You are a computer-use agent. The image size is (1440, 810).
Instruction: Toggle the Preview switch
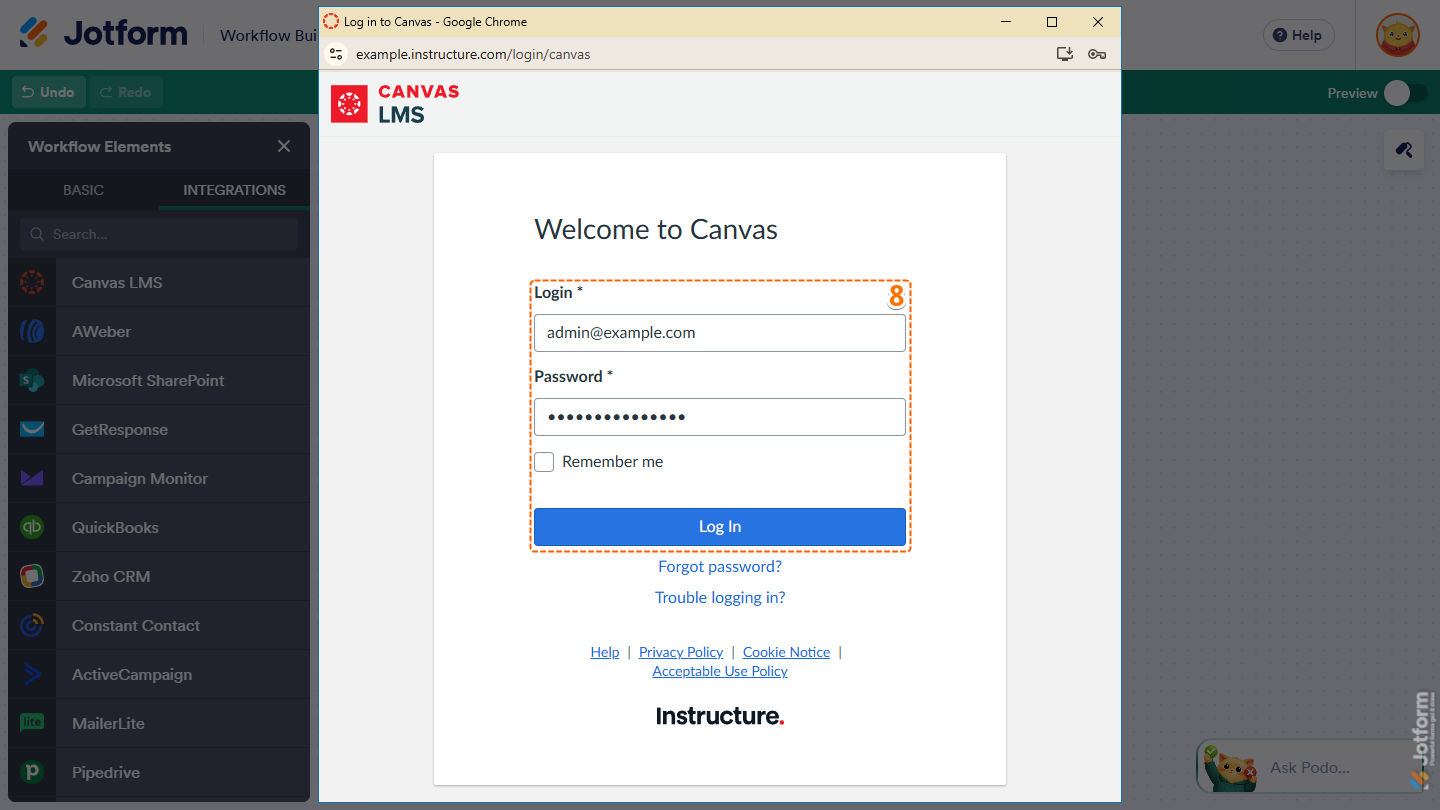click(x=1405, y=93)
